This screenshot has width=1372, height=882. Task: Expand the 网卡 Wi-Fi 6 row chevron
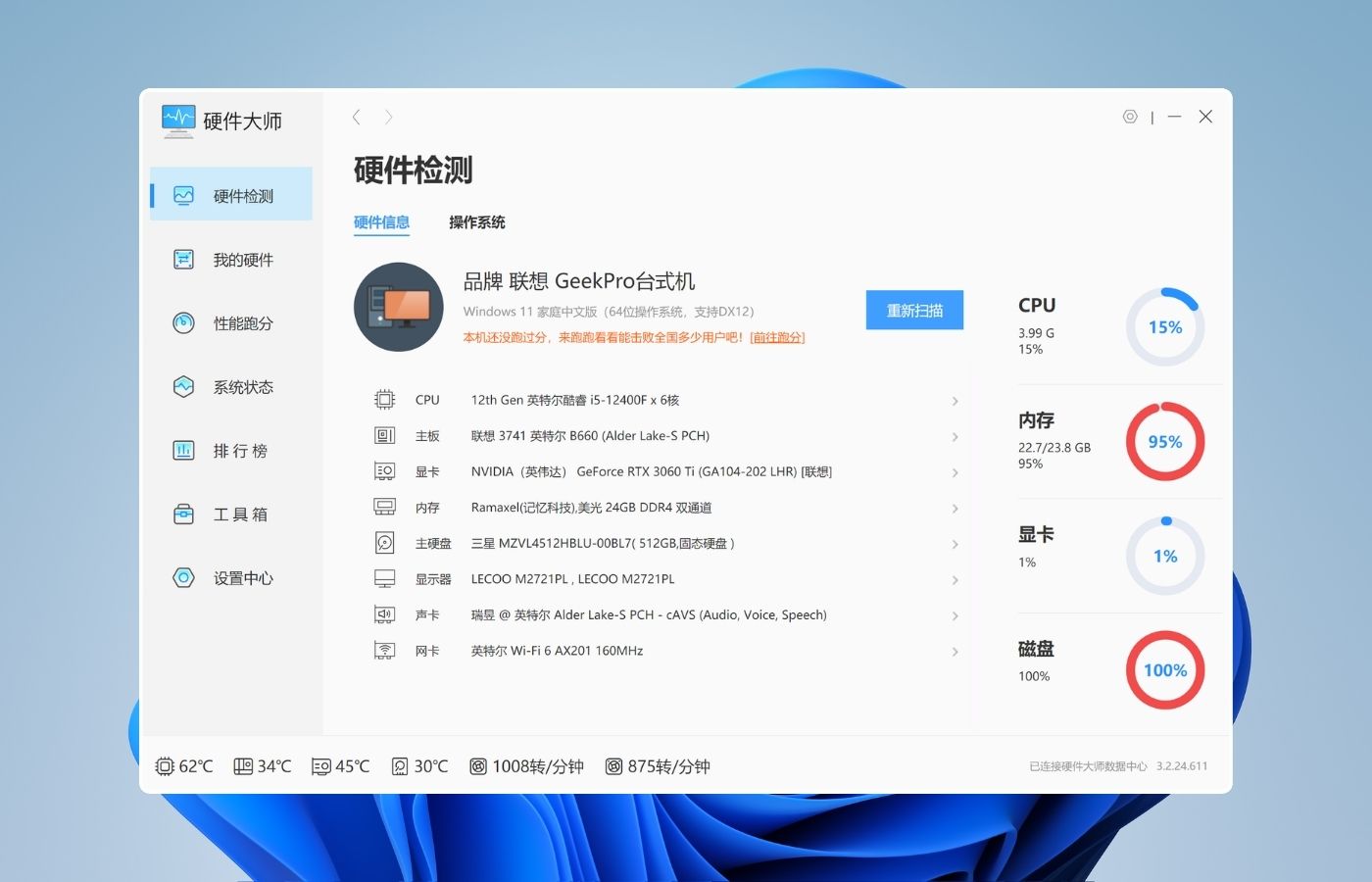[955, 652]
